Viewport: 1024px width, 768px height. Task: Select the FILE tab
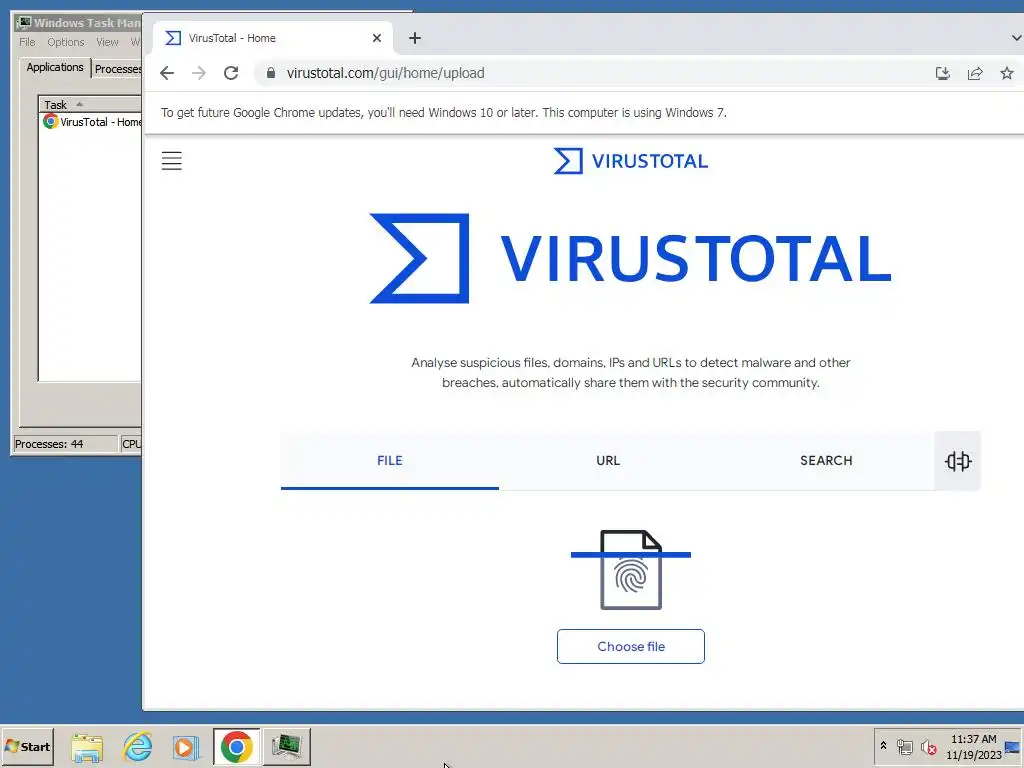[x=390, y=461]
